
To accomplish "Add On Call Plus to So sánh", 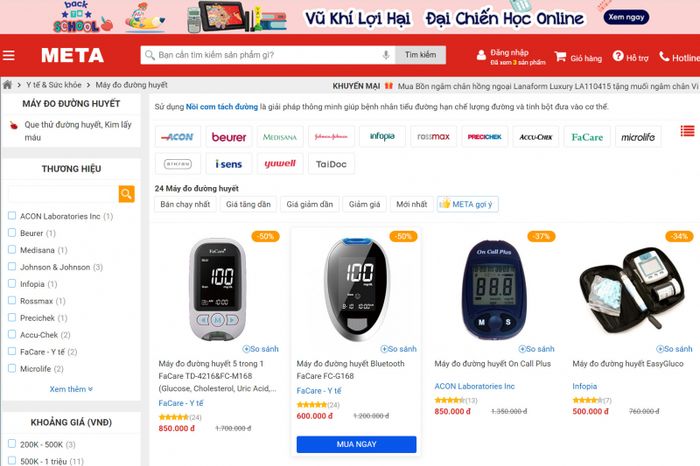I will point(536,349).
